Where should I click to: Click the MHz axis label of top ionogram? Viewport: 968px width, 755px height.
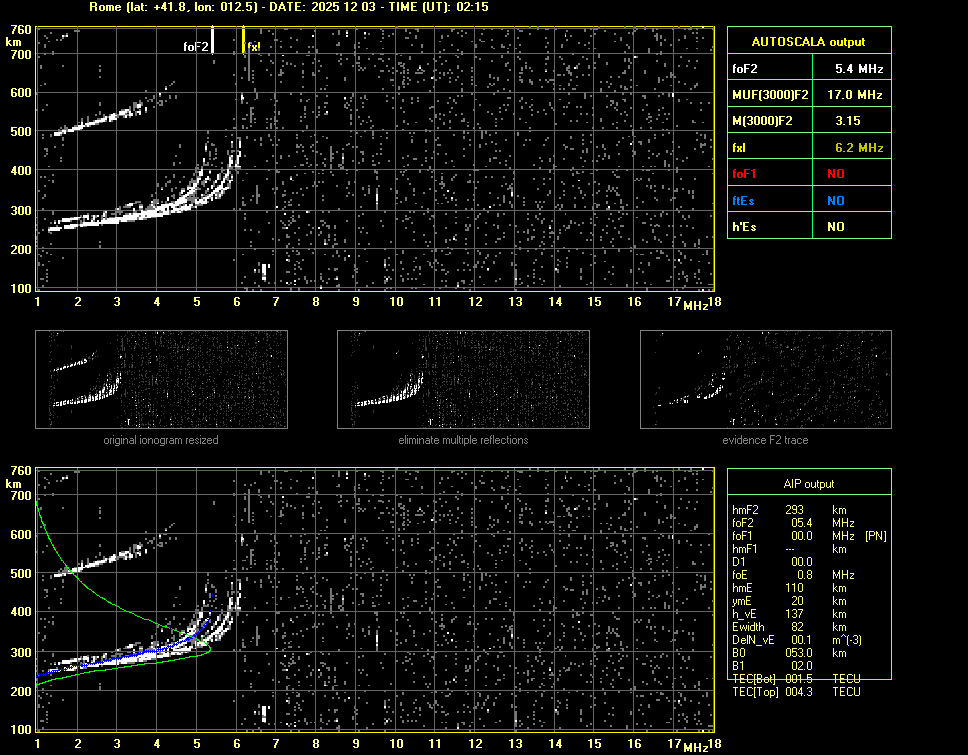(695, 305)
